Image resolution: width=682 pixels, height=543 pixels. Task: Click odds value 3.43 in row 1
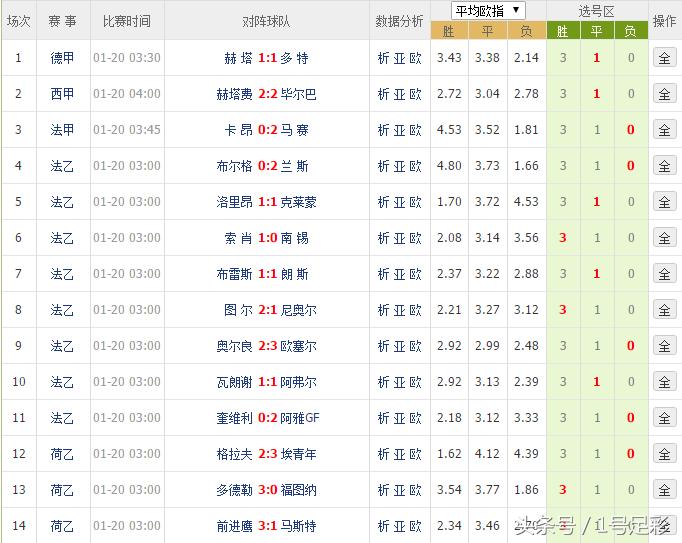449,58
